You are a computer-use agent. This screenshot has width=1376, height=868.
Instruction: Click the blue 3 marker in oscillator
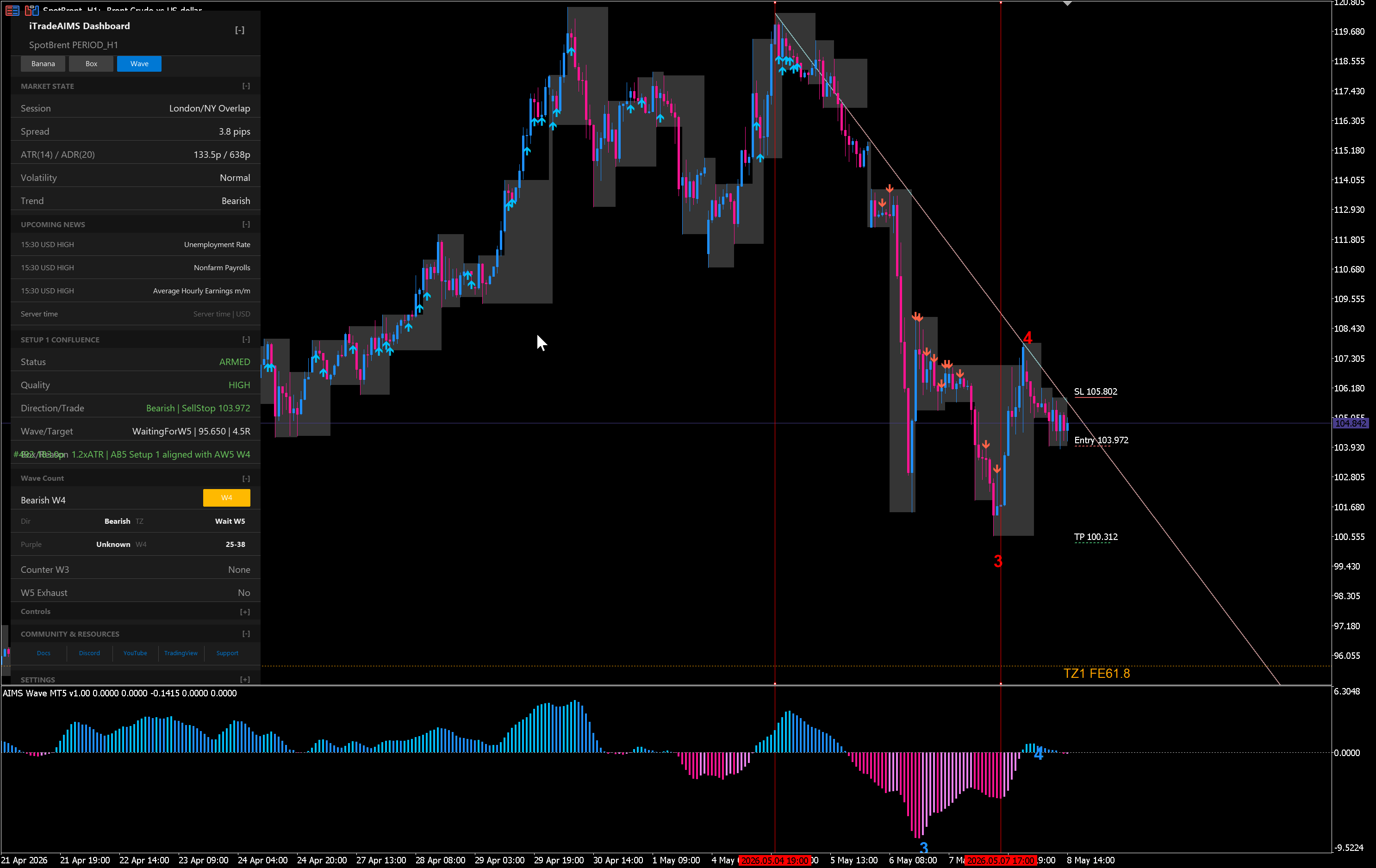pos(923,848)
